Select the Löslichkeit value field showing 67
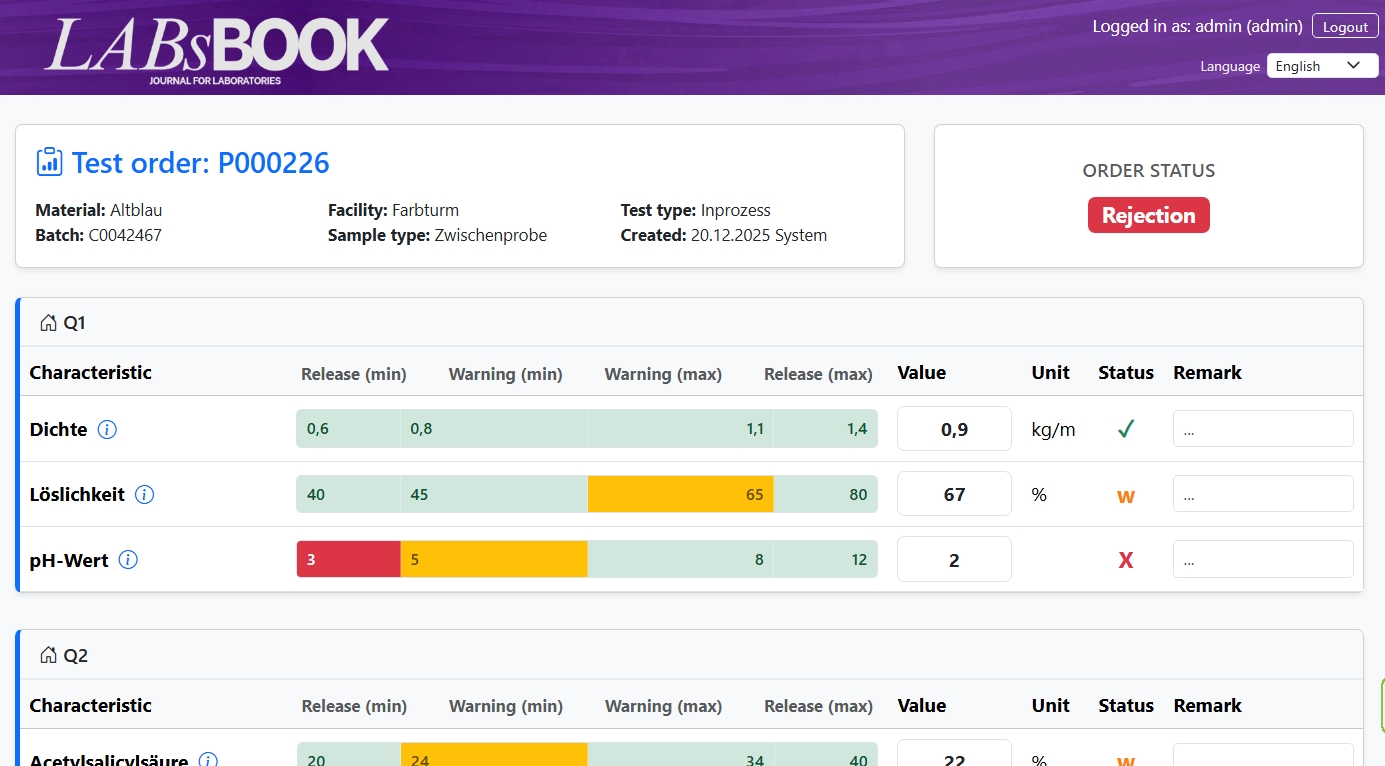 tap(954, 494)
